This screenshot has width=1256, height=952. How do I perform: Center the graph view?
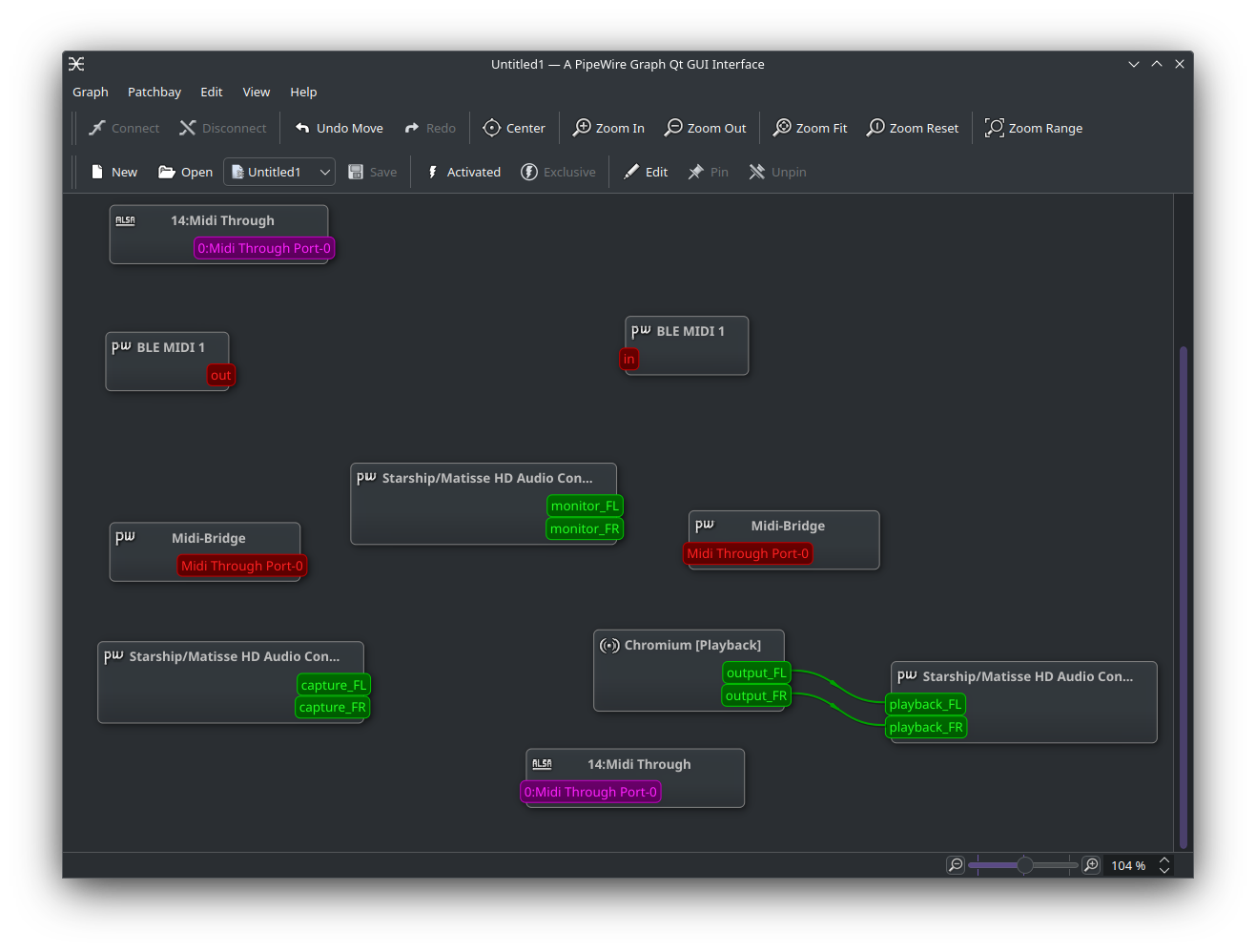coord(514,128)
